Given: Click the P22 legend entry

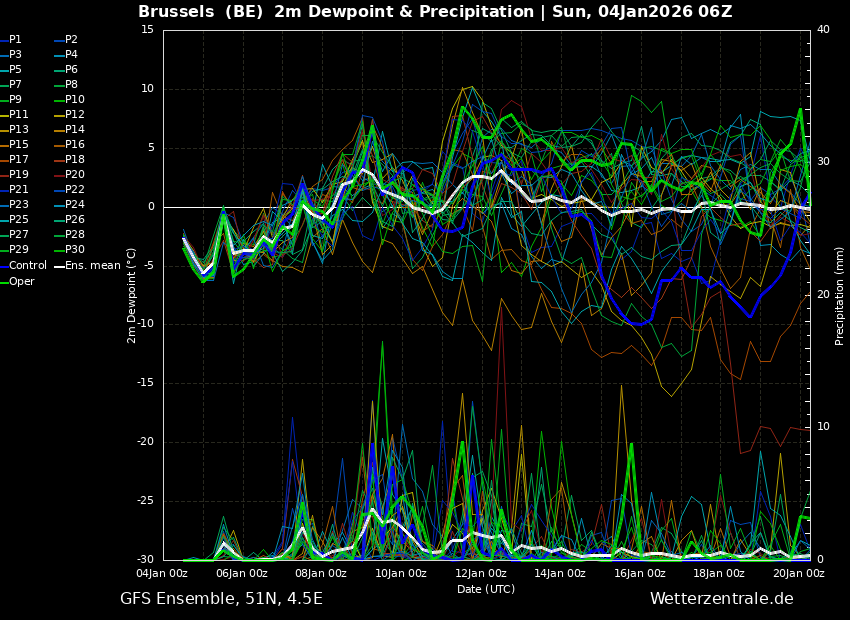Looking at the screenshot, I should click(x=70, y=190).
